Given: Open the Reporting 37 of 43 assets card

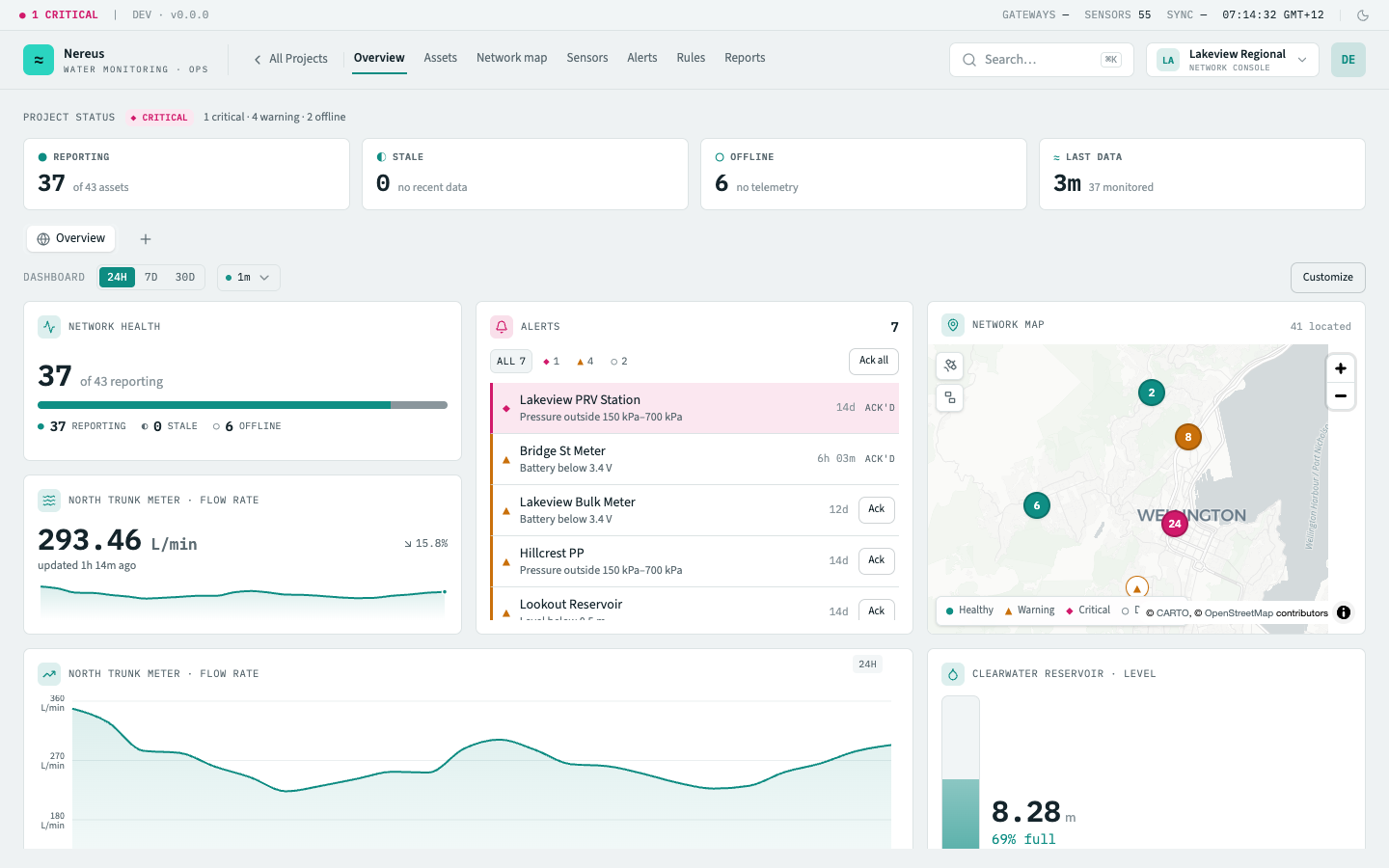Looking at the screenshot, I should coord(186,174).
